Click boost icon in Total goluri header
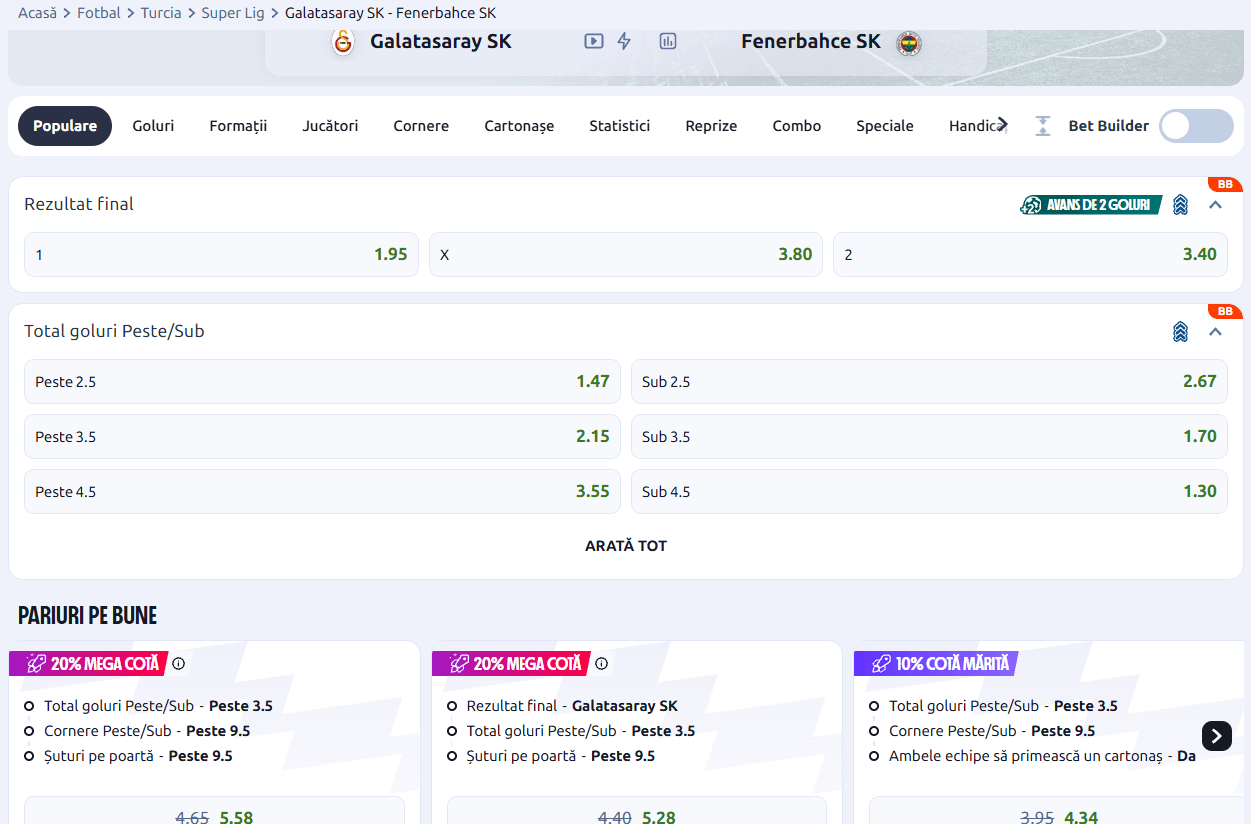 pyautogui.click(x=1181, y=332)
